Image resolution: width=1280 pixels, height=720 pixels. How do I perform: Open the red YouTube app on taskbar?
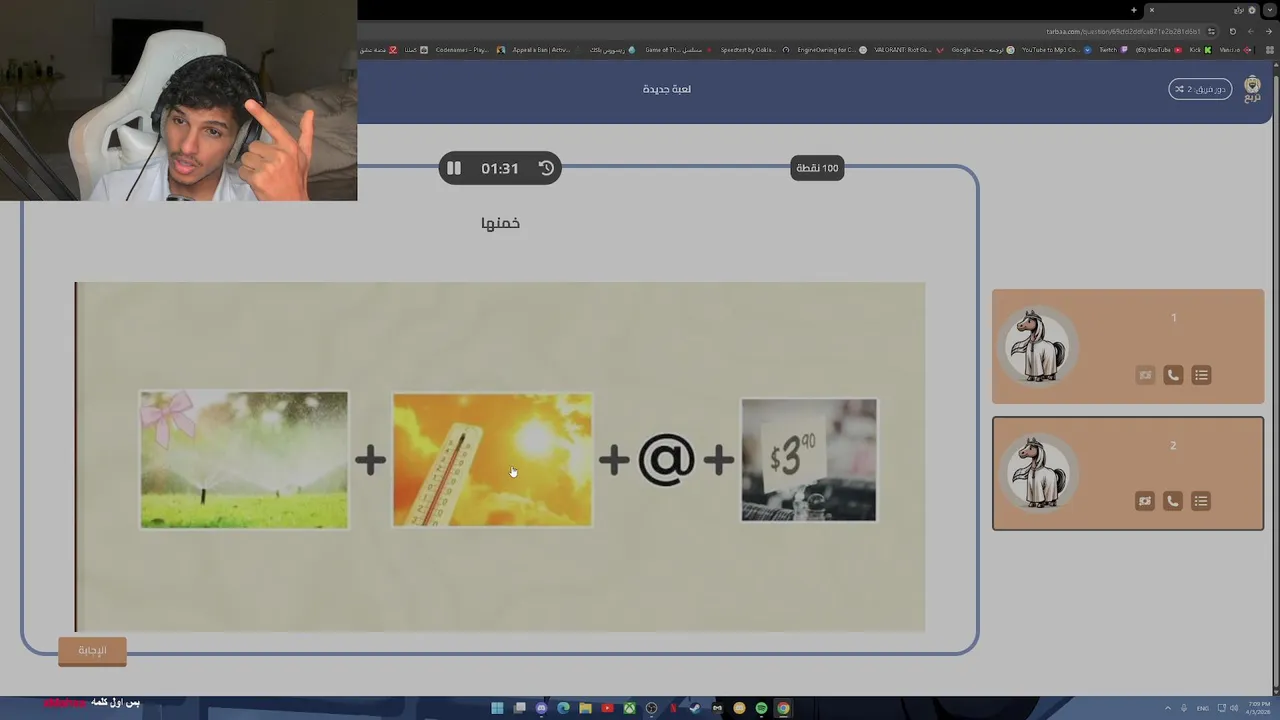click(607, 708)
